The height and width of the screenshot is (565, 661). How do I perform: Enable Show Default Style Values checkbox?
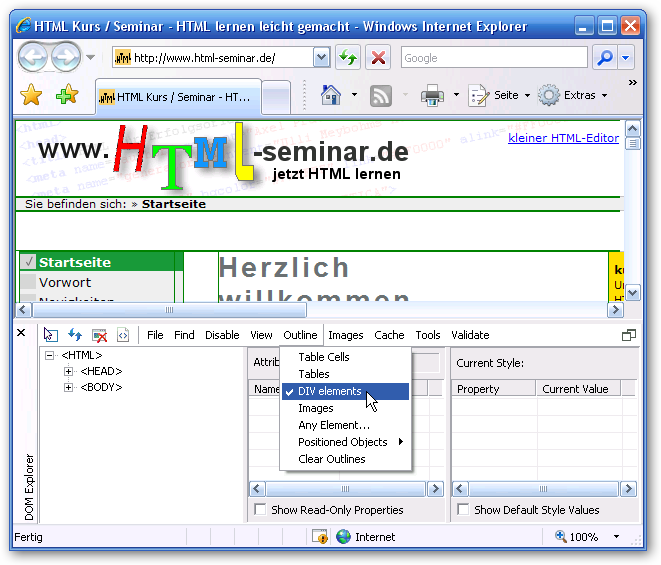click(463, 509)
